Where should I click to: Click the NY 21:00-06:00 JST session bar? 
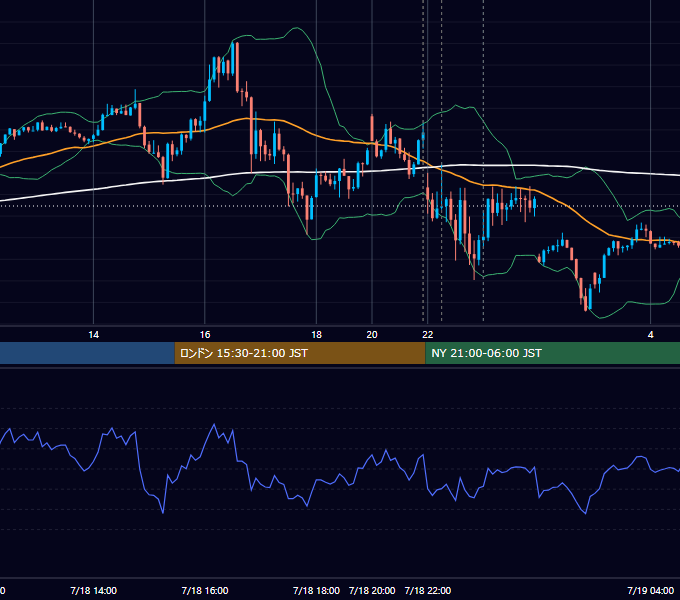click(x=552, y=353)
